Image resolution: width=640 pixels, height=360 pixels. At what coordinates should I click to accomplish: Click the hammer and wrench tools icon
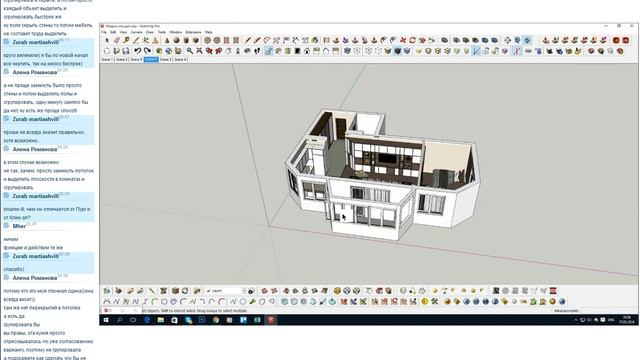pyautogui.click(x=435, y=302)
